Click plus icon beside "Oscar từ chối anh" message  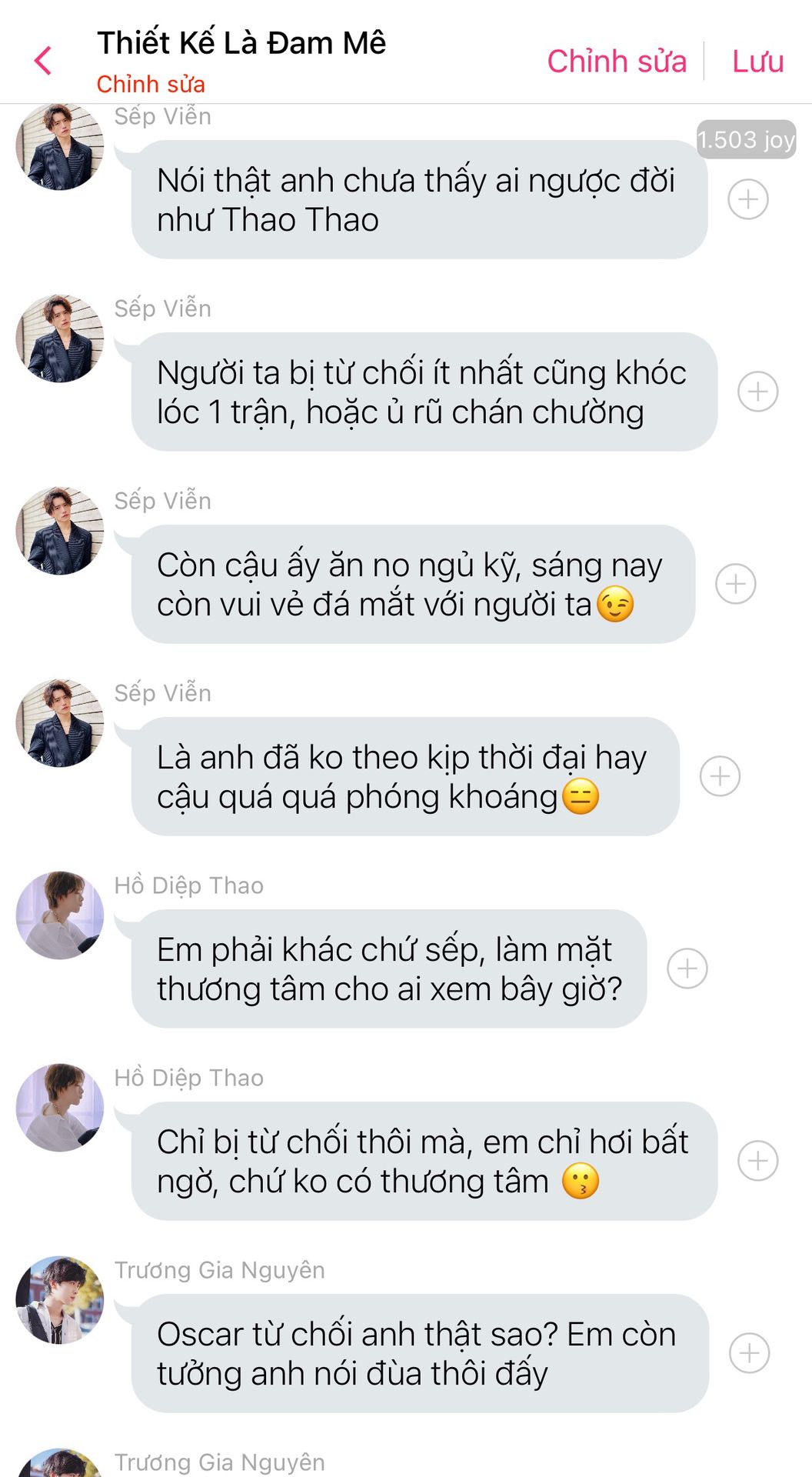(750, 1353)
